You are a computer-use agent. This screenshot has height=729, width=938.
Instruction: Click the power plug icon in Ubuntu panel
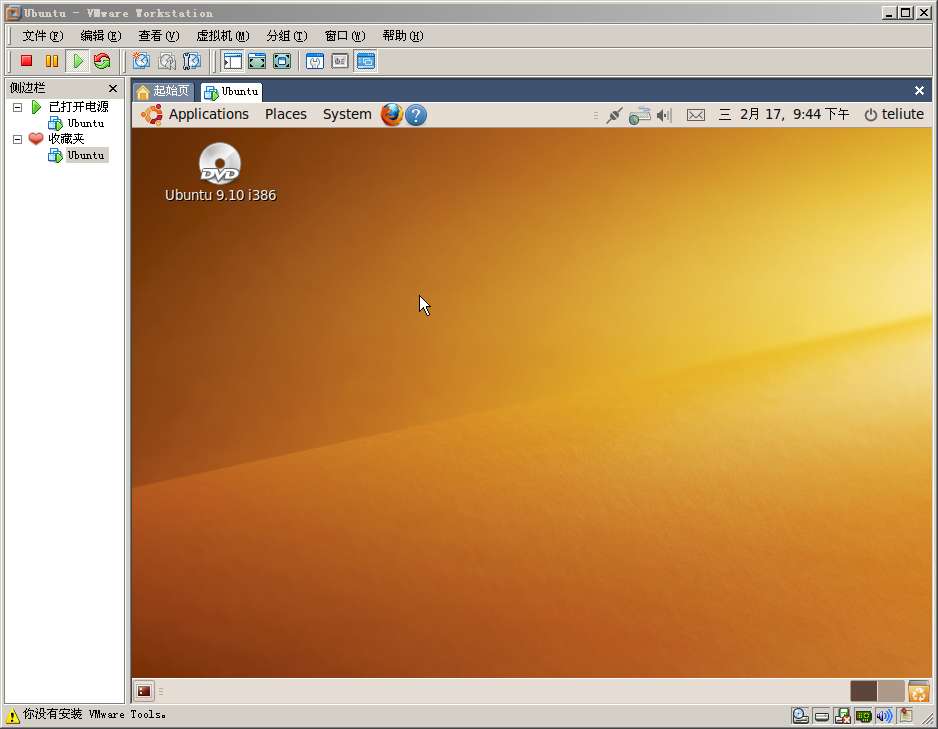614,115
